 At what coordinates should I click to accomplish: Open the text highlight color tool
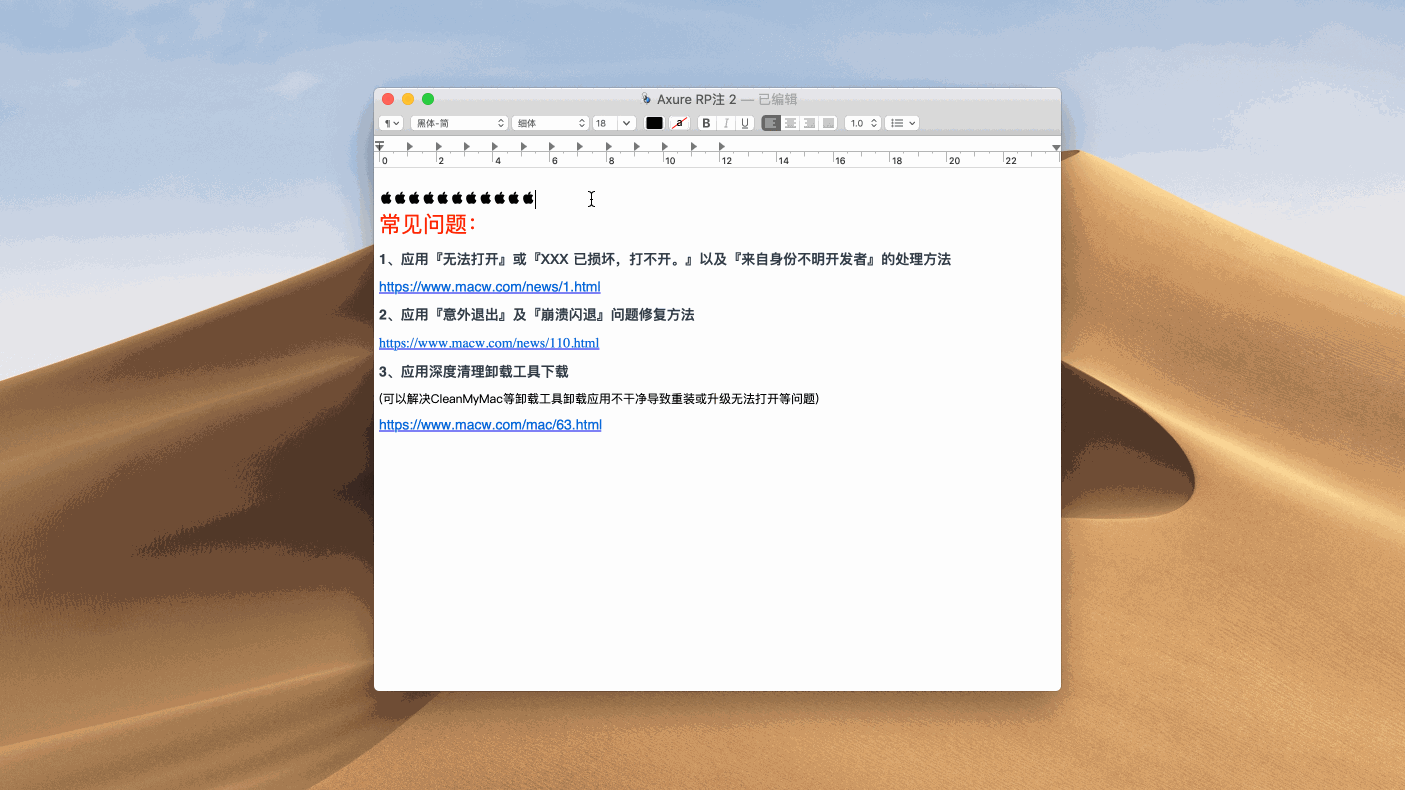[680, 123]
